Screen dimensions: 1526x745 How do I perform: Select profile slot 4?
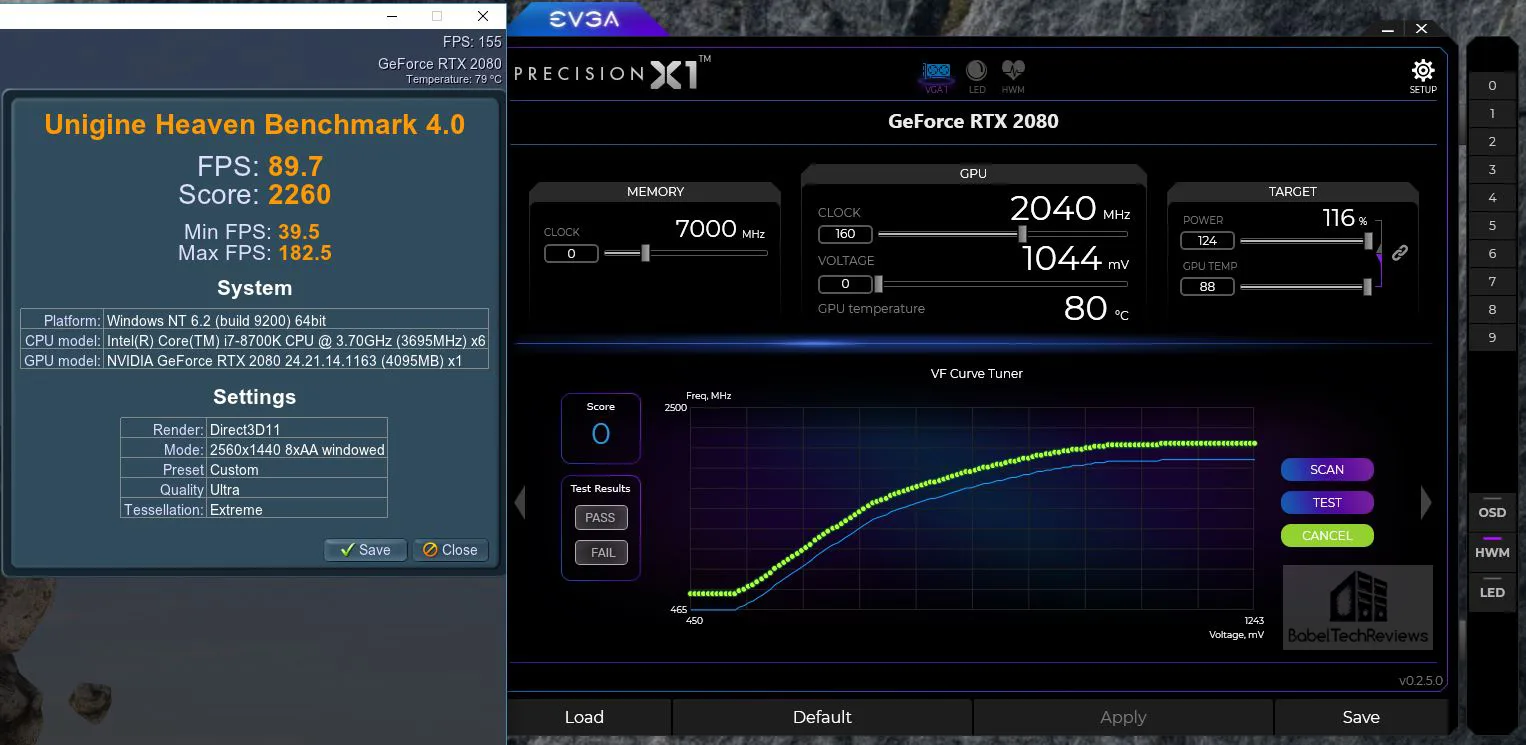click(x=1492, y=198)
